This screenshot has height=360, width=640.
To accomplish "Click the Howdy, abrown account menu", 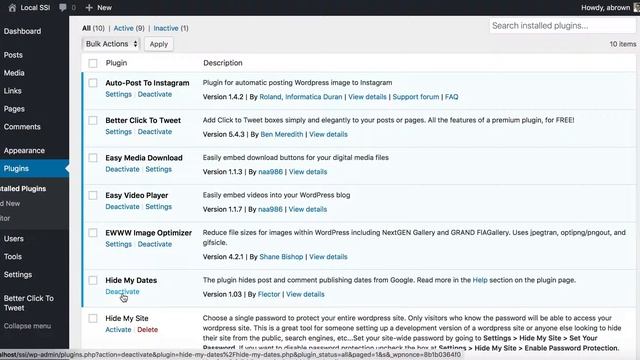I will [606, 7].
